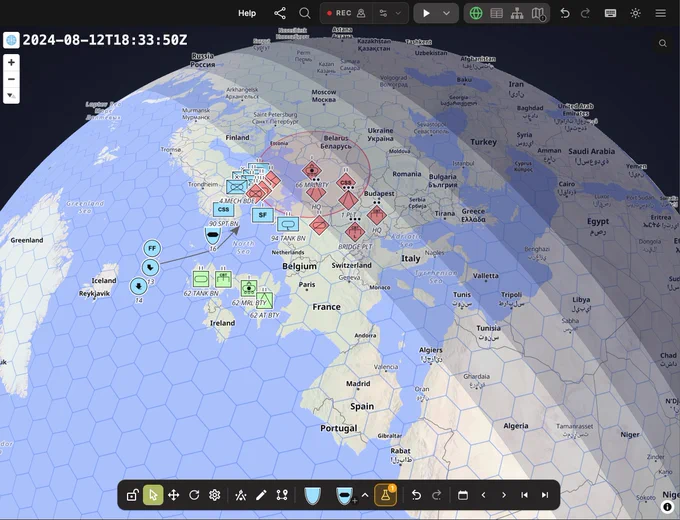680x520 pixels.
Task: Select the blue SF unit symbol
Action: tap(262, 215)
